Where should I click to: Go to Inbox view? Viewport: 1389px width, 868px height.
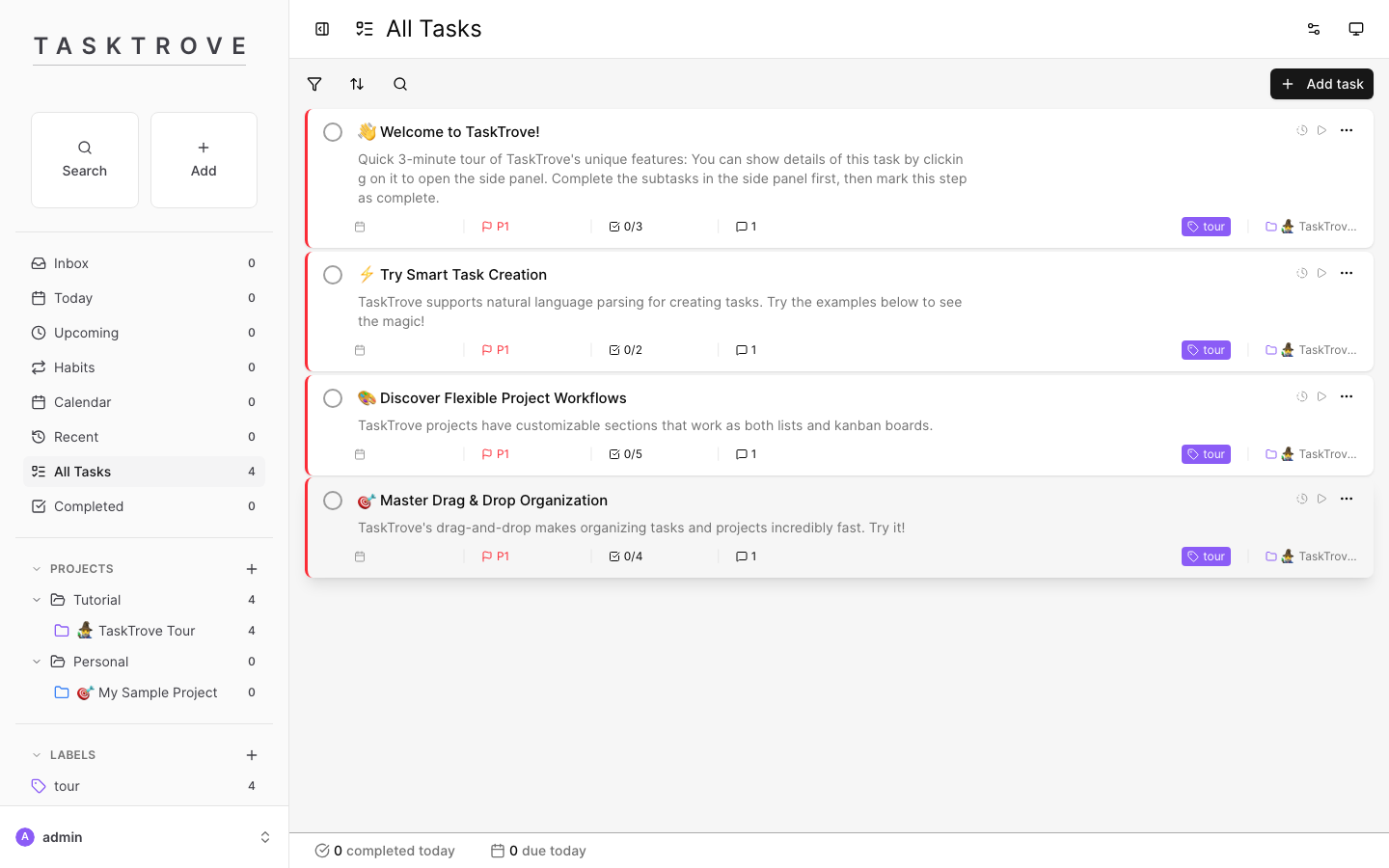click(x=144, y=263)
